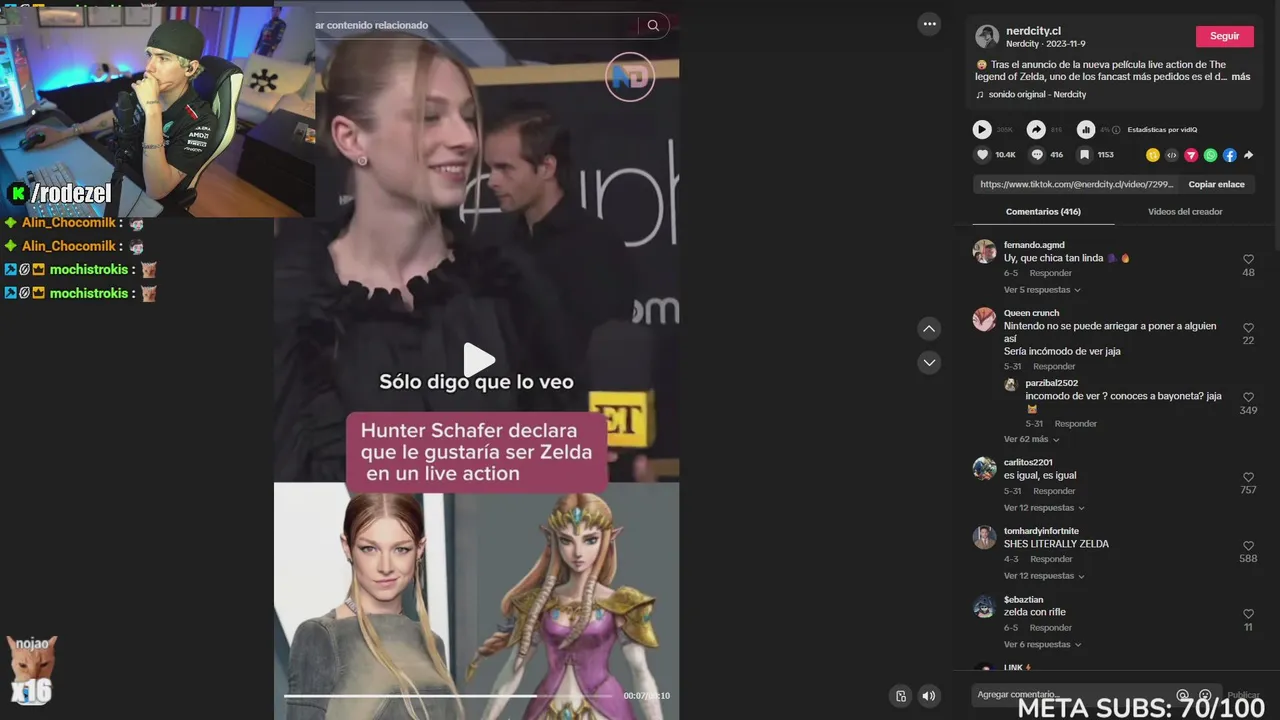Open fernando.agmd's avatar
The width and height of the screenshot is (1280, 720).
985,251
